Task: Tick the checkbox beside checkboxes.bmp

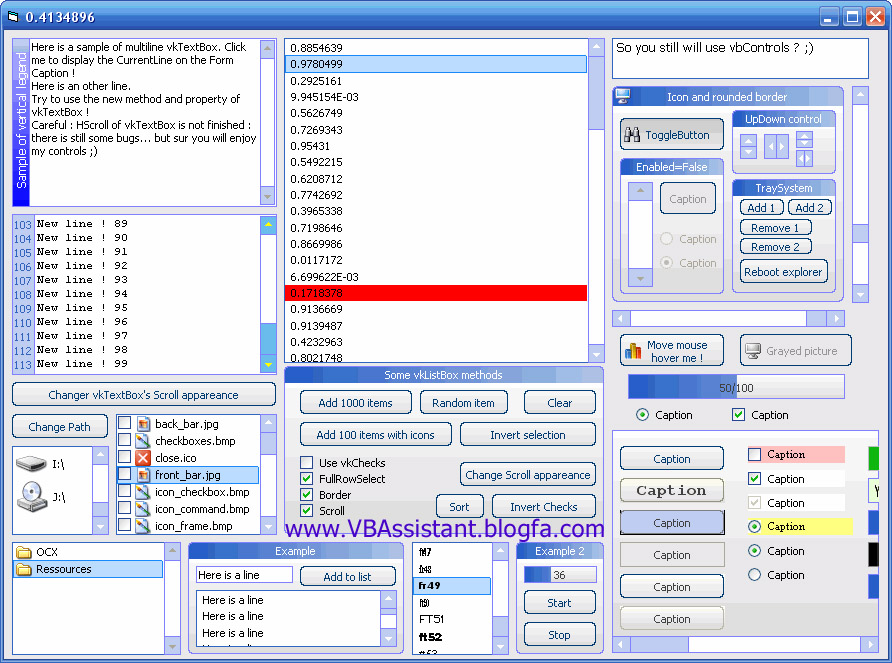Action: [125, 441]
